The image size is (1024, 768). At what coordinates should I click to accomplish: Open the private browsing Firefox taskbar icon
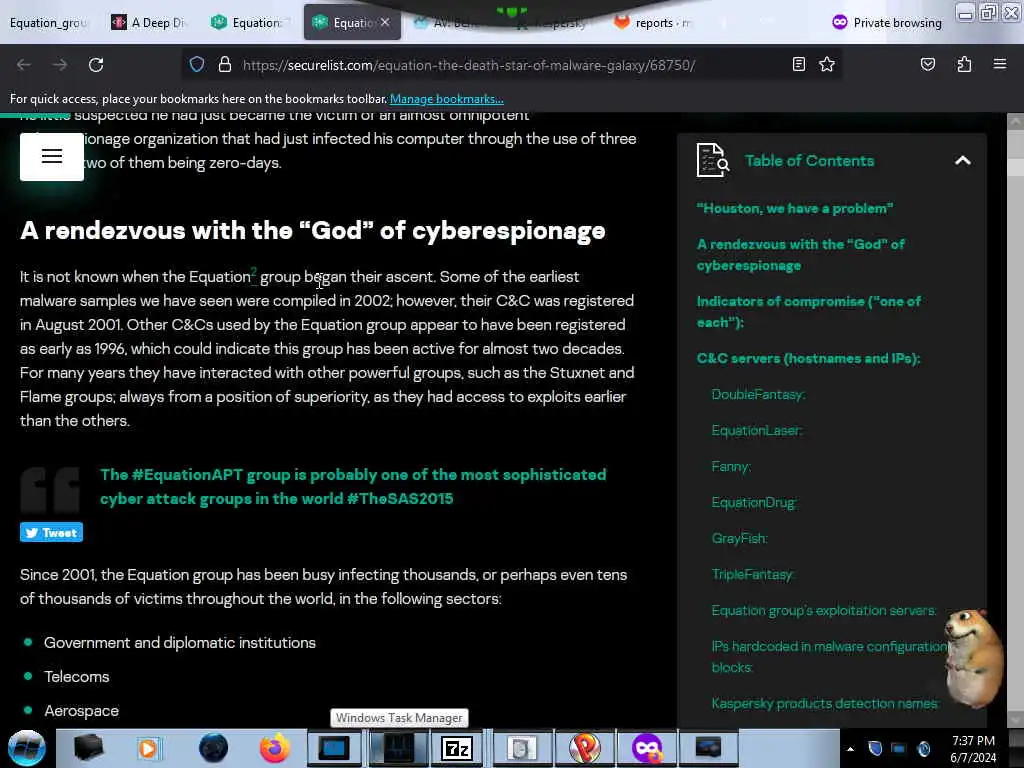pos(647,748)
